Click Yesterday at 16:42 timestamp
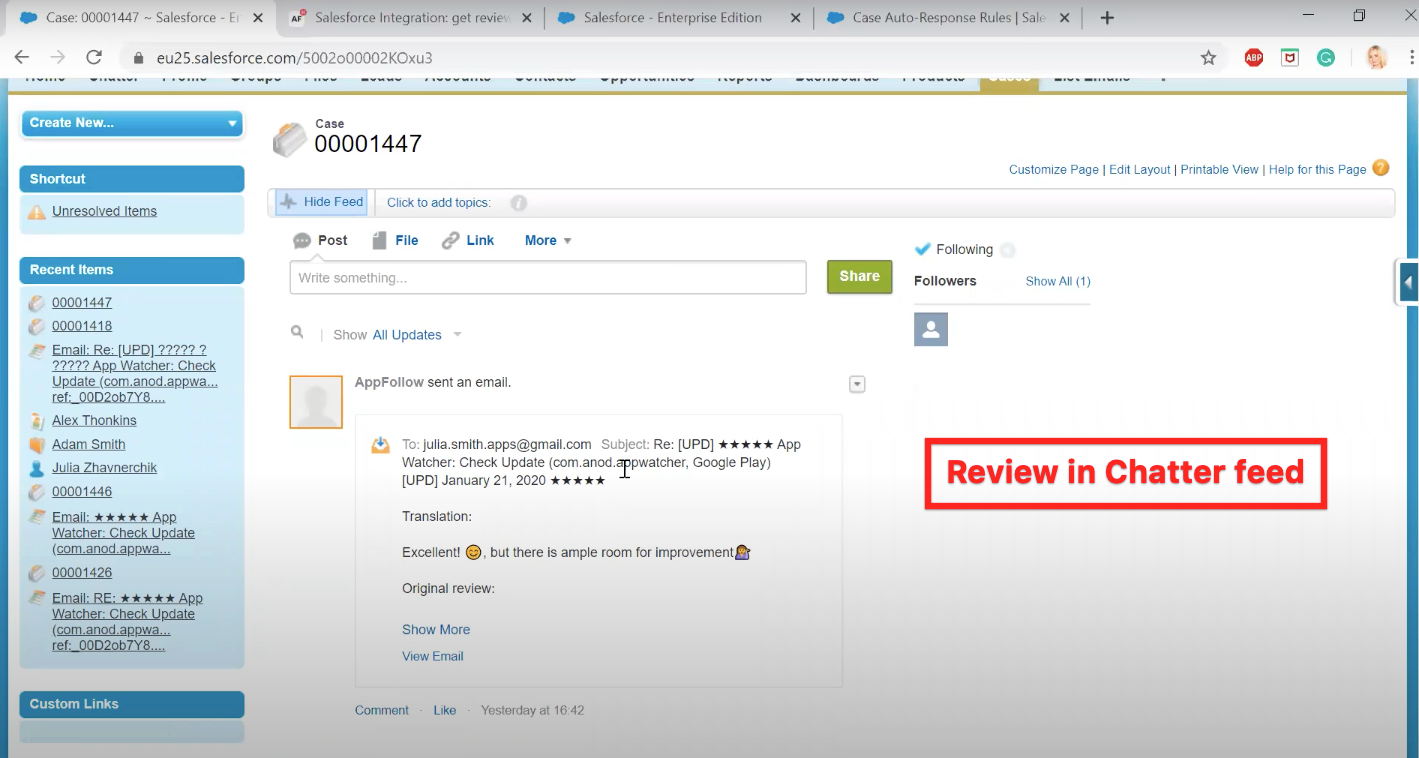1419x758 pixels. click(533, 710)
